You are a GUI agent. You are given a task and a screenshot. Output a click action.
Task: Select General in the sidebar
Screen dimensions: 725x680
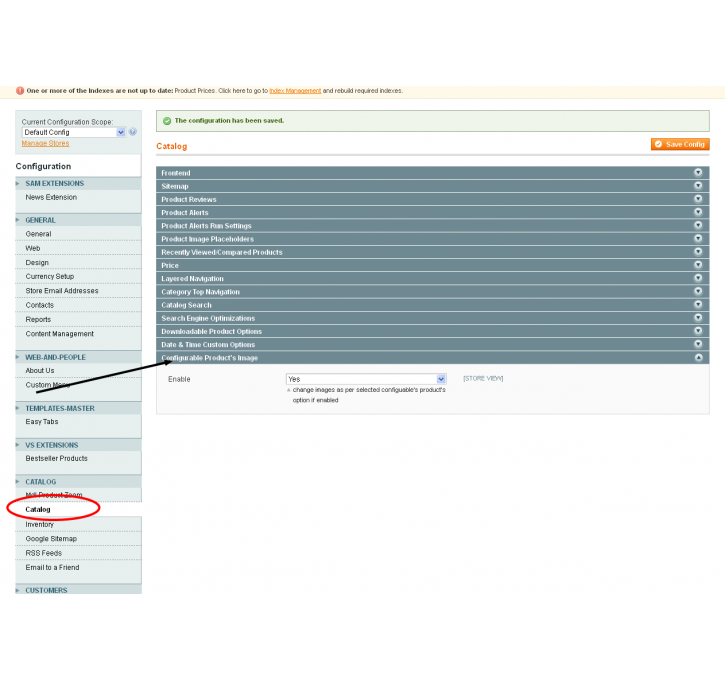[x=38, y=234]
